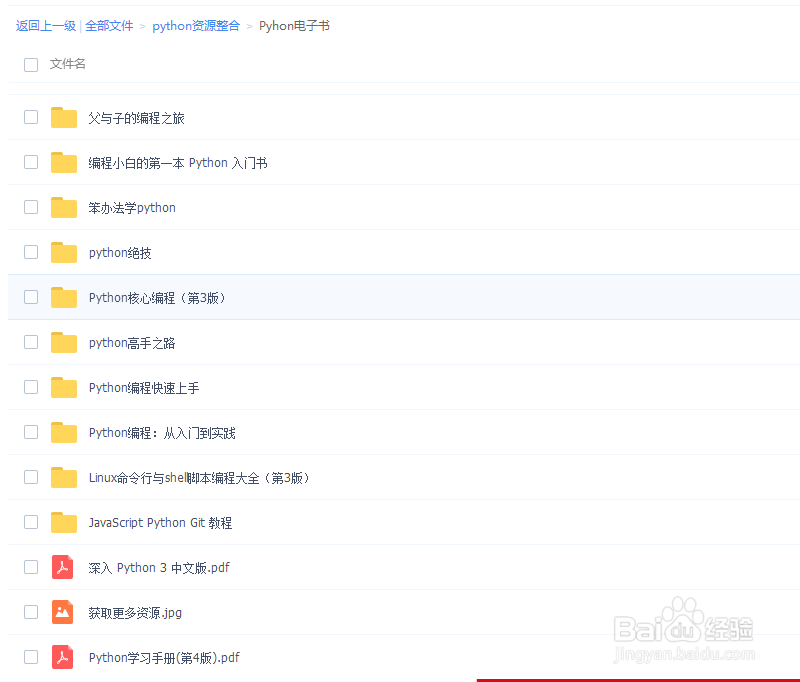Open python资源整合 breadcrumb link
This screenshot has width=800, height=682.
tap(196, 26)
